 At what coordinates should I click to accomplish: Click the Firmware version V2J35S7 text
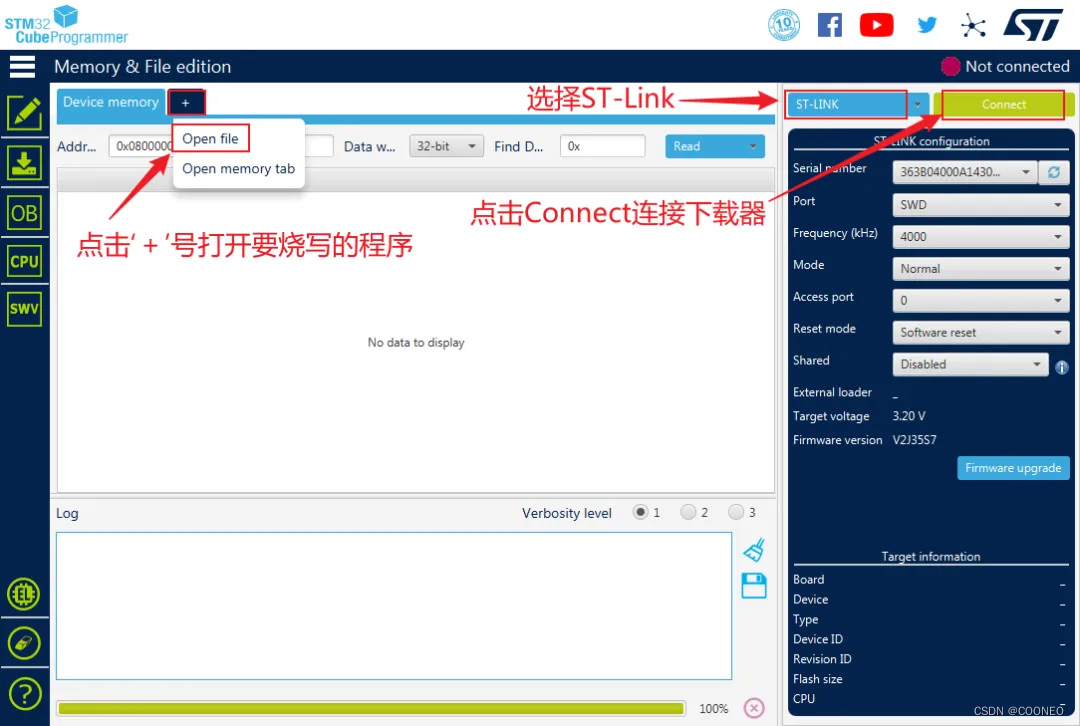tap(914, 439)
